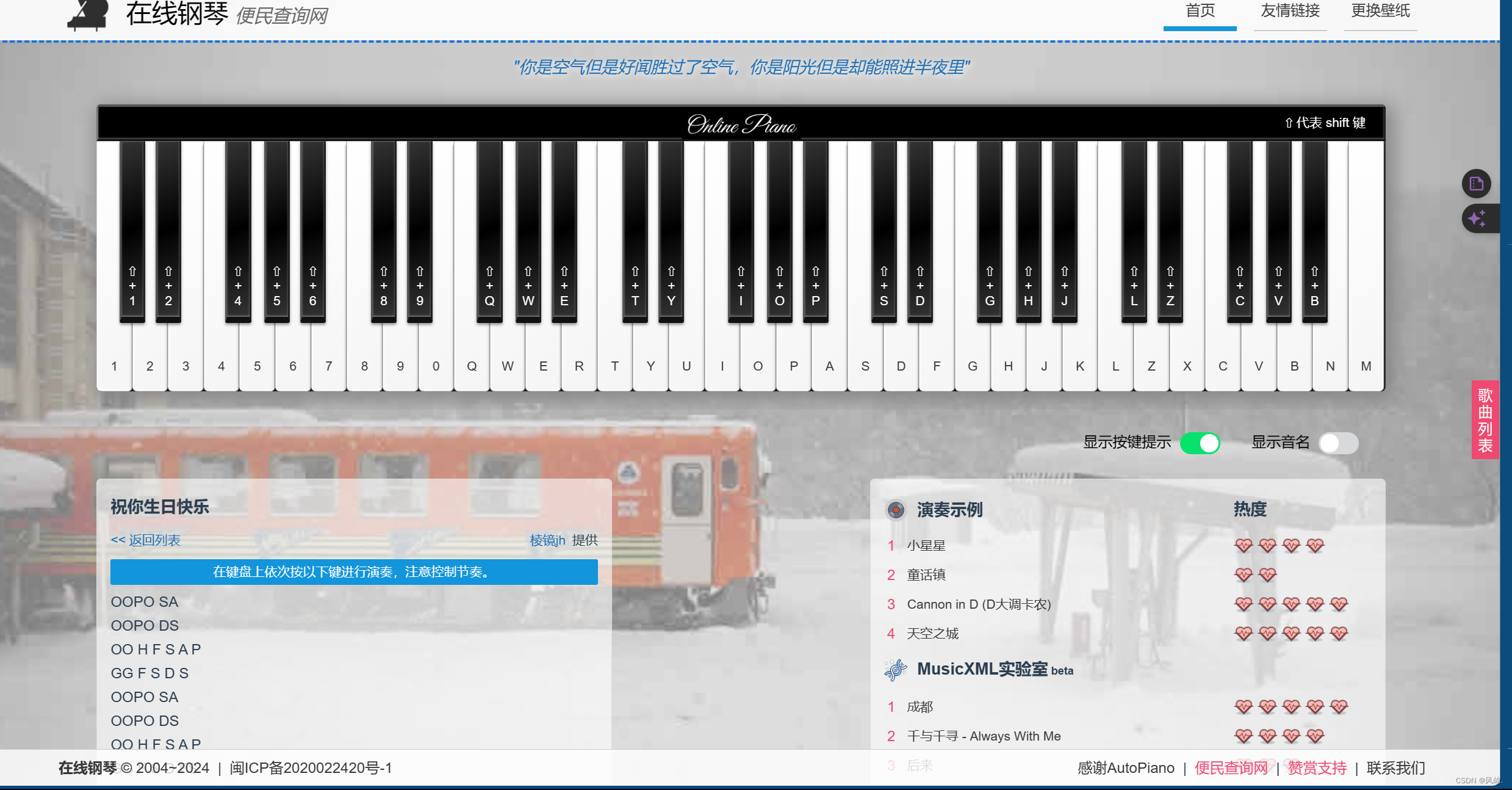The width and height of the screenshot is (1512, 790).
Task: Click second heart icon beside 童话镇
Action: point(1267,574)
